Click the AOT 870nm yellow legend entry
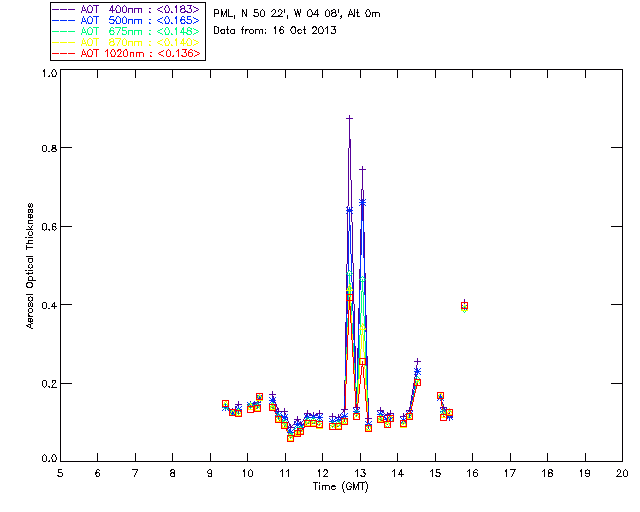This screenshot has height=512, width=640. coord(126,42)
